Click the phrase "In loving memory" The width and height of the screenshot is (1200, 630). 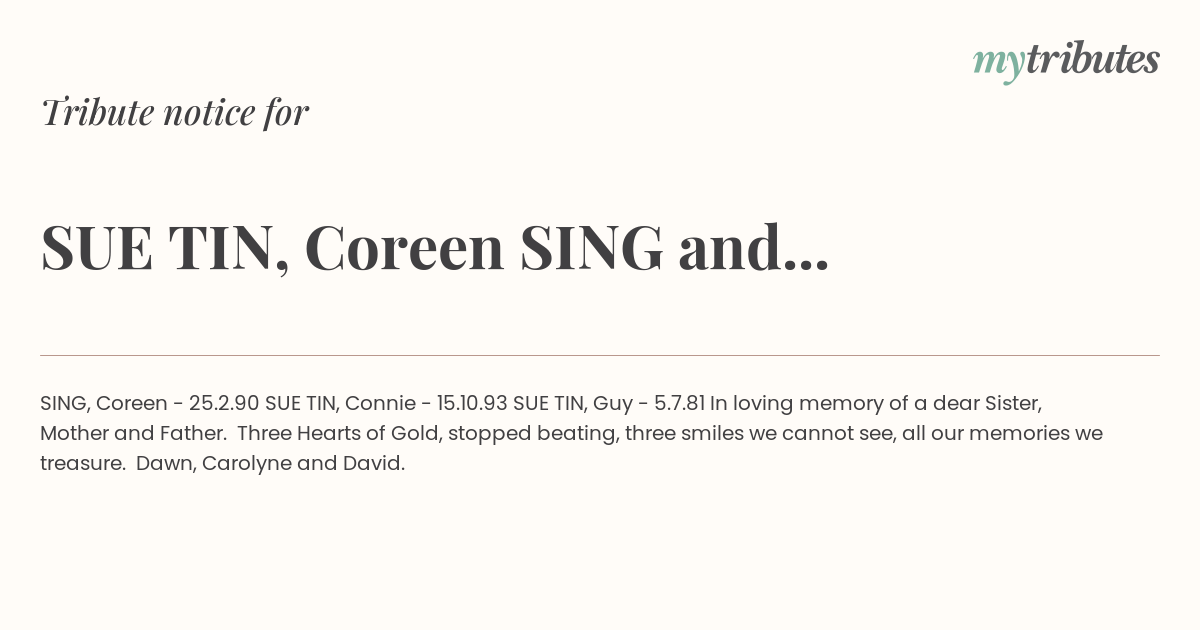787,404
